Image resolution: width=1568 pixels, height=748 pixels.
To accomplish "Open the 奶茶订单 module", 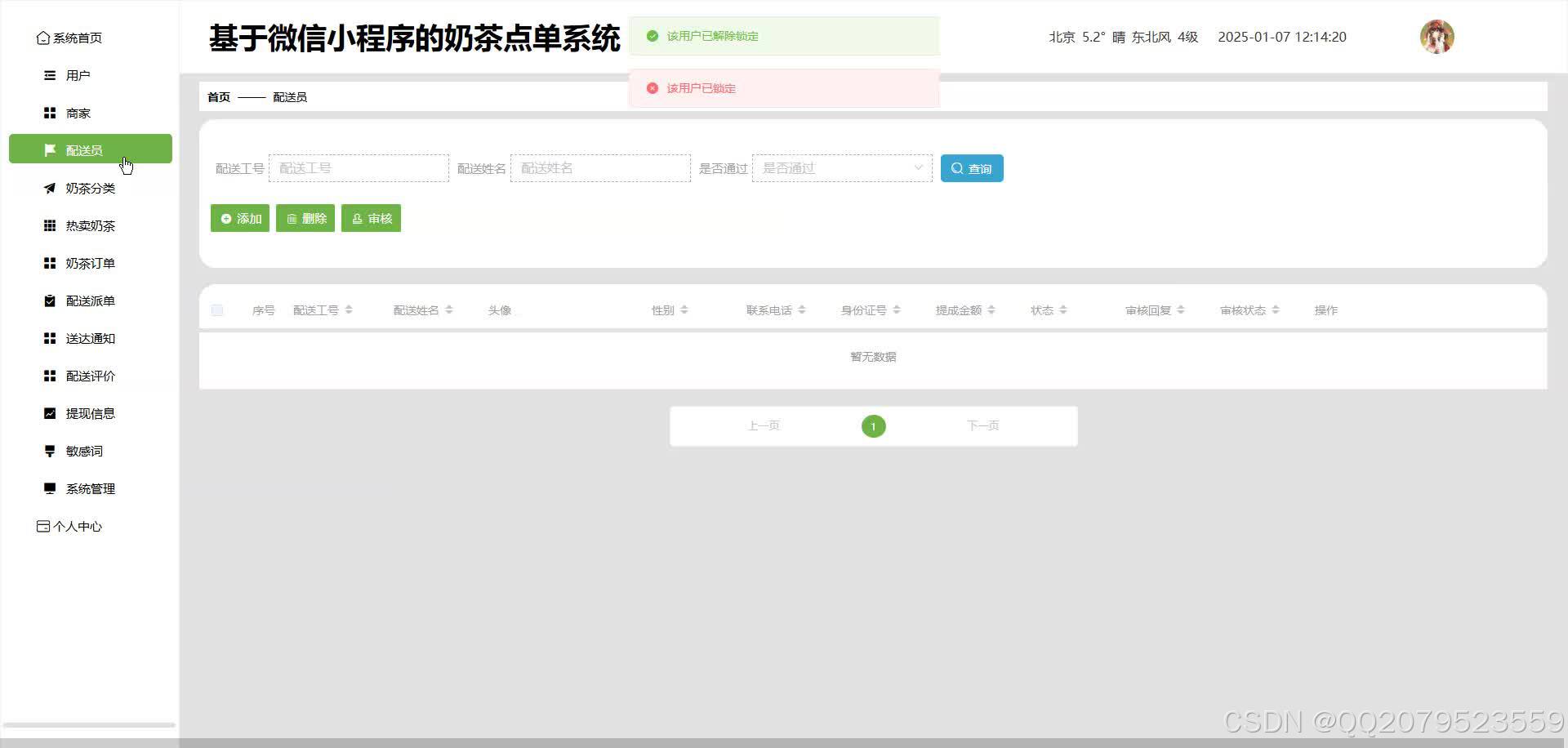I will click(x=91, y=263).
